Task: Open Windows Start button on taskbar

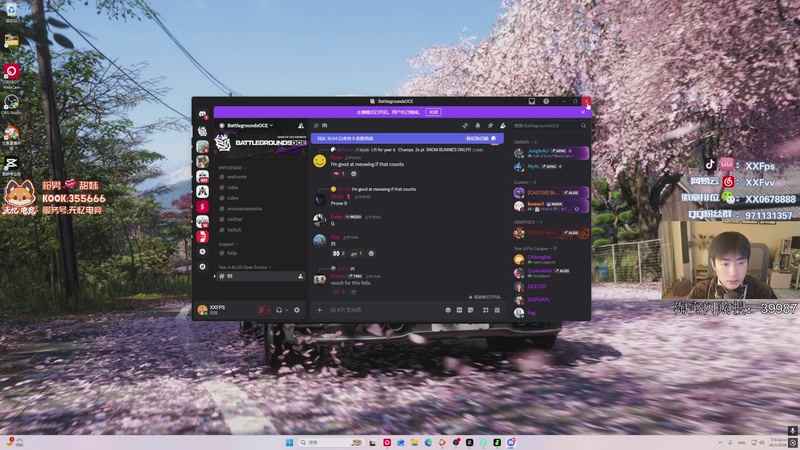Action: [x=289, y=442]
